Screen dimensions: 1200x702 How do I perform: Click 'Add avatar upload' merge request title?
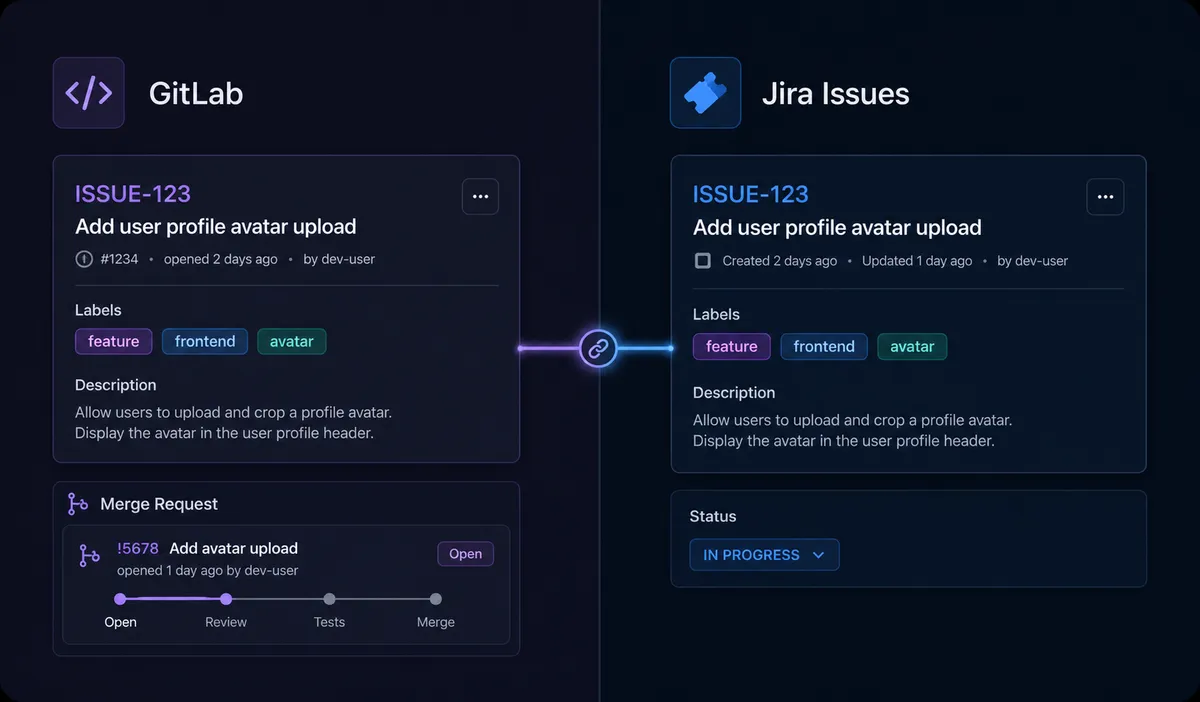pyautogui.click(x=234, y=548)
